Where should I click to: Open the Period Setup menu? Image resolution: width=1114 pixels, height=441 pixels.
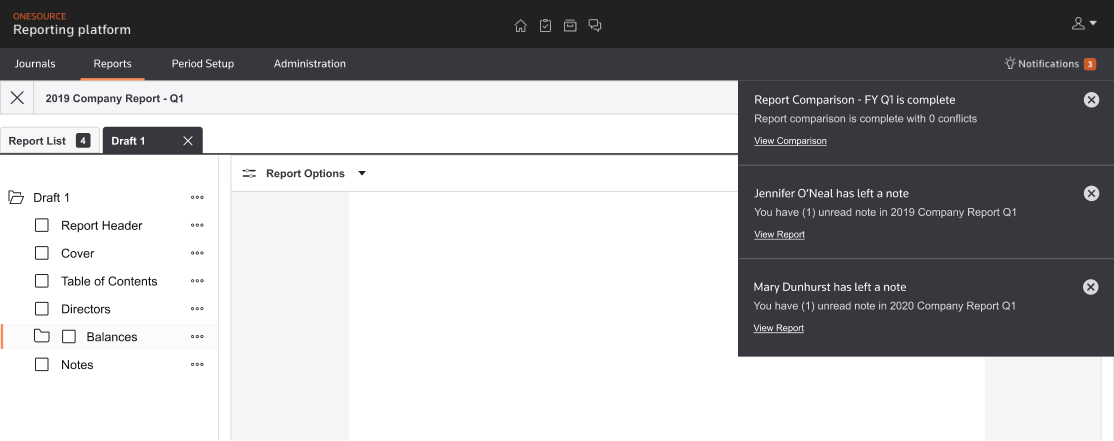click(202, 64)
